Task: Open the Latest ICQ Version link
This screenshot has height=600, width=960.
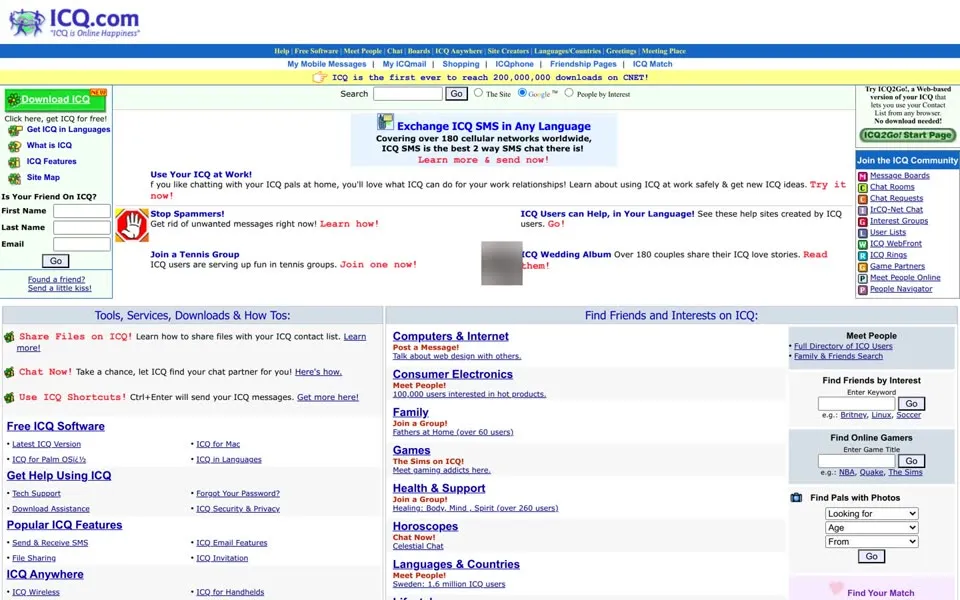Action: pos(47,444)
